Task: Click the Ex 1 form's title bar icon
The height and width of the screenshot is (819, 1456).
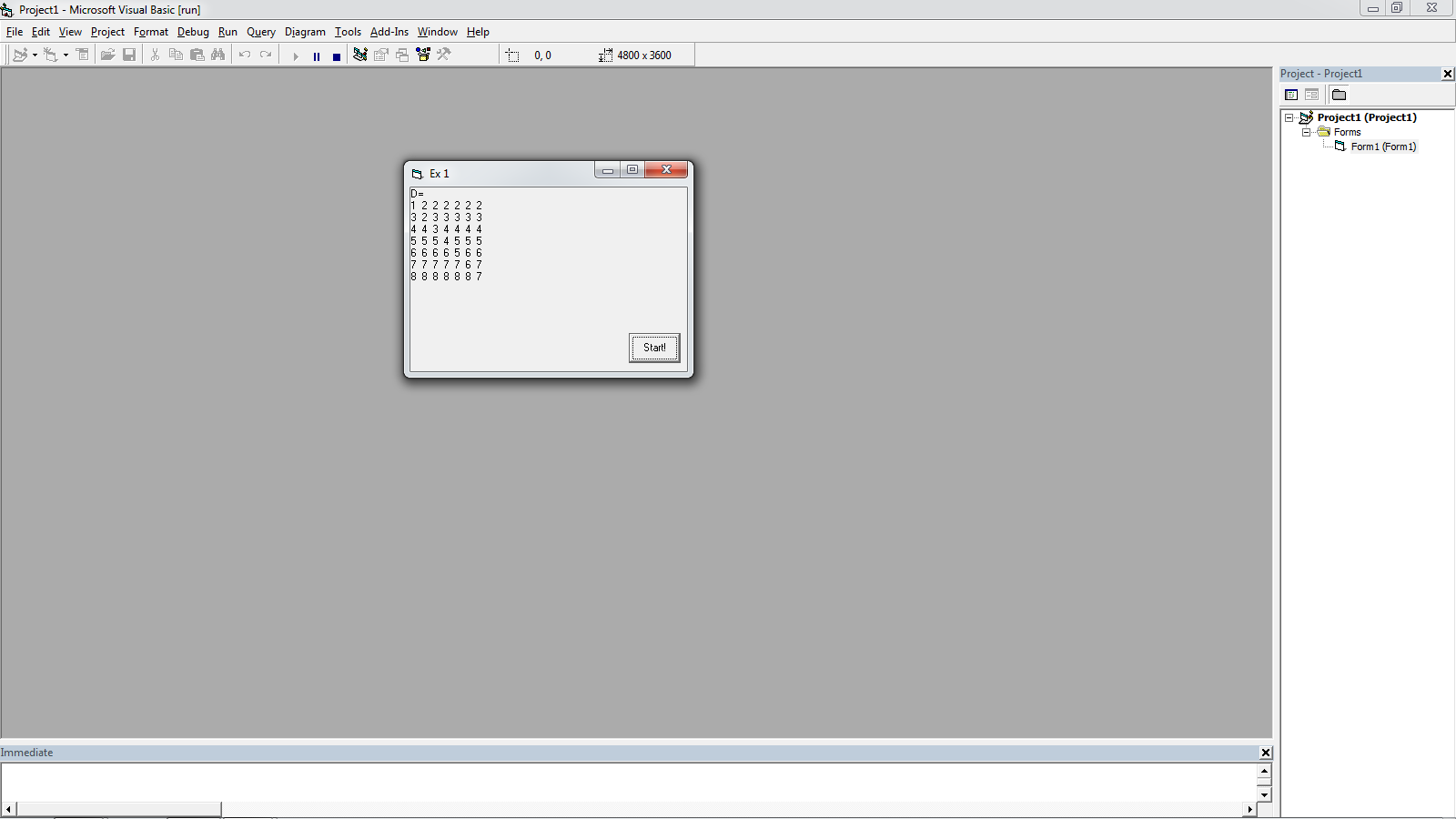Action: pyautogui.click(x=418, y=174)
